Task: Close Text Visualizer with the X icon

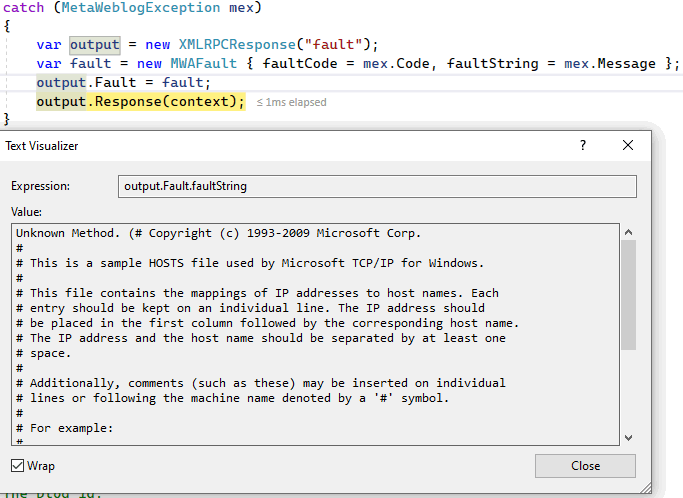Action: coord(628,145)
